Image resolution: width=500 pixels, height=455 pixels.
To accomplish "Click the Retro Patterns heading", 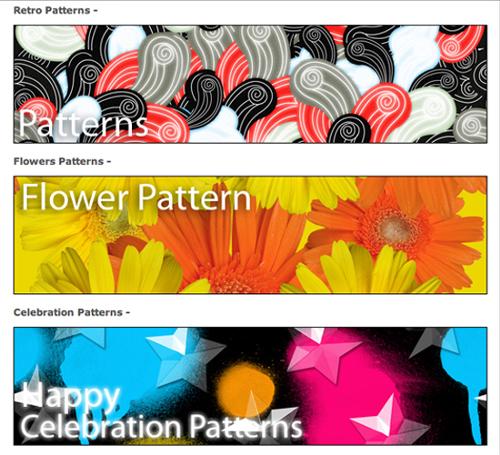I will [x=55, y=10].
